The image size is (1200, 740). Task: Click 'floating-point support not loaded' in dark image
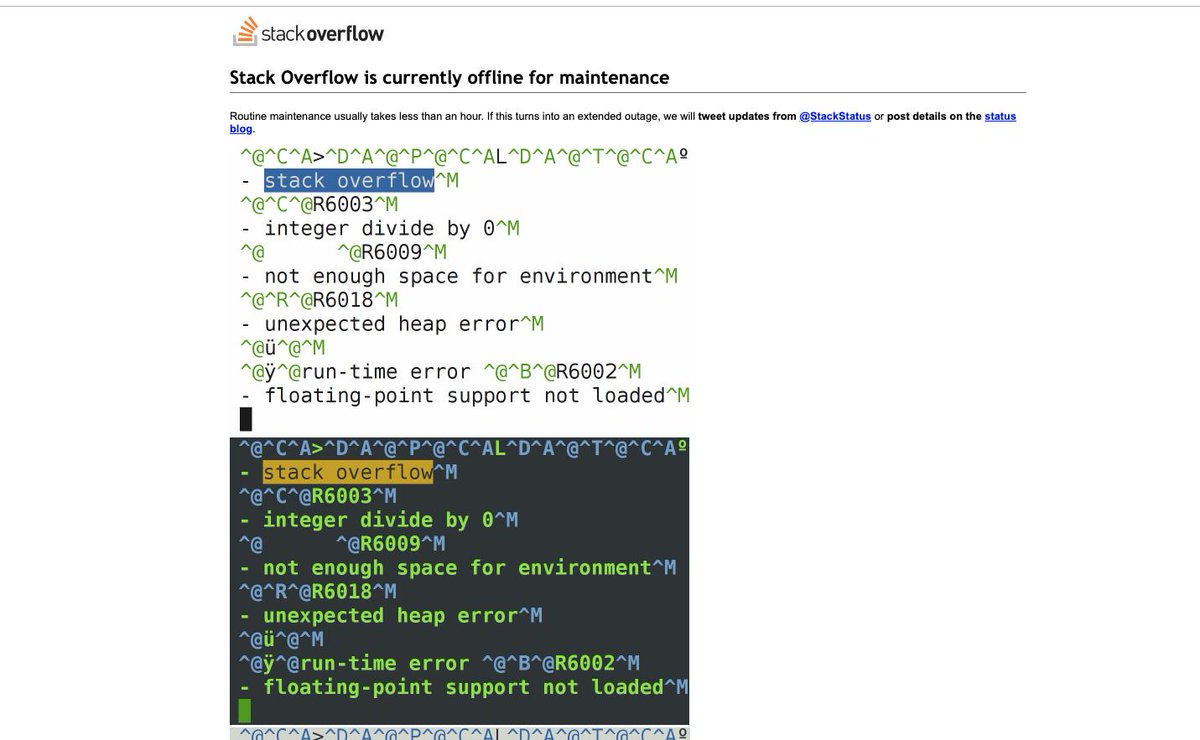464,688
